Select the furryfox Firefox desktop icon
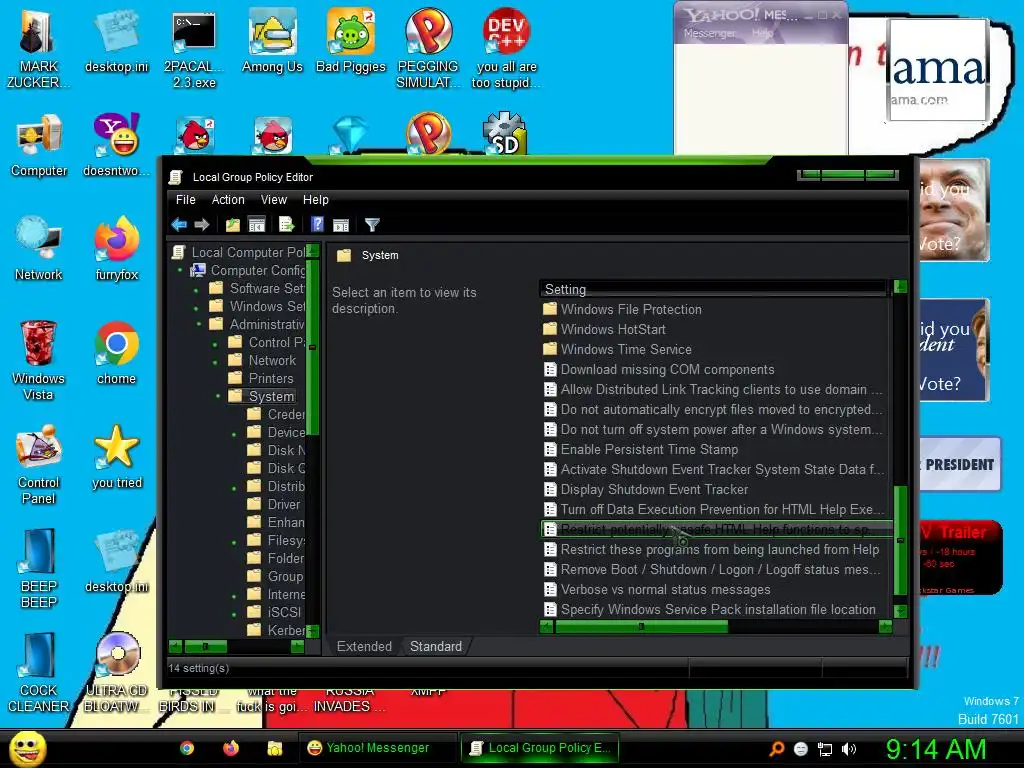 coord(117,249)
